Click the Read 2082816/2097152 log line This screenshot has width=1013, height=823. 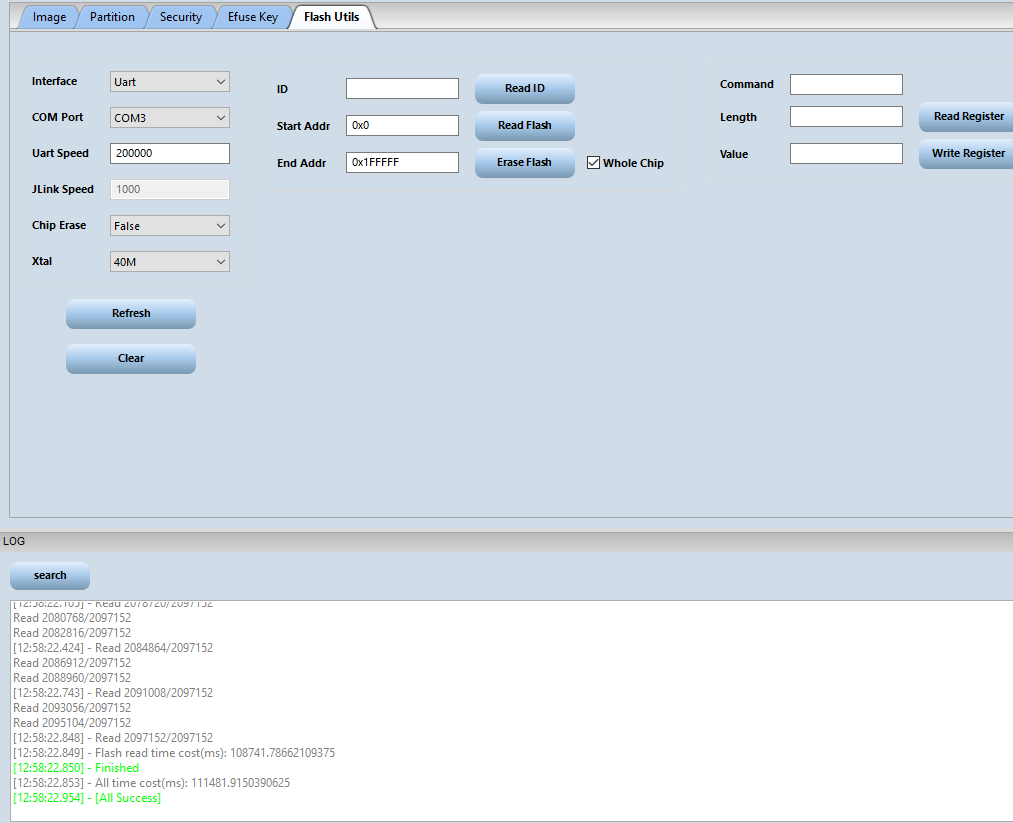(x=72, y=633)
